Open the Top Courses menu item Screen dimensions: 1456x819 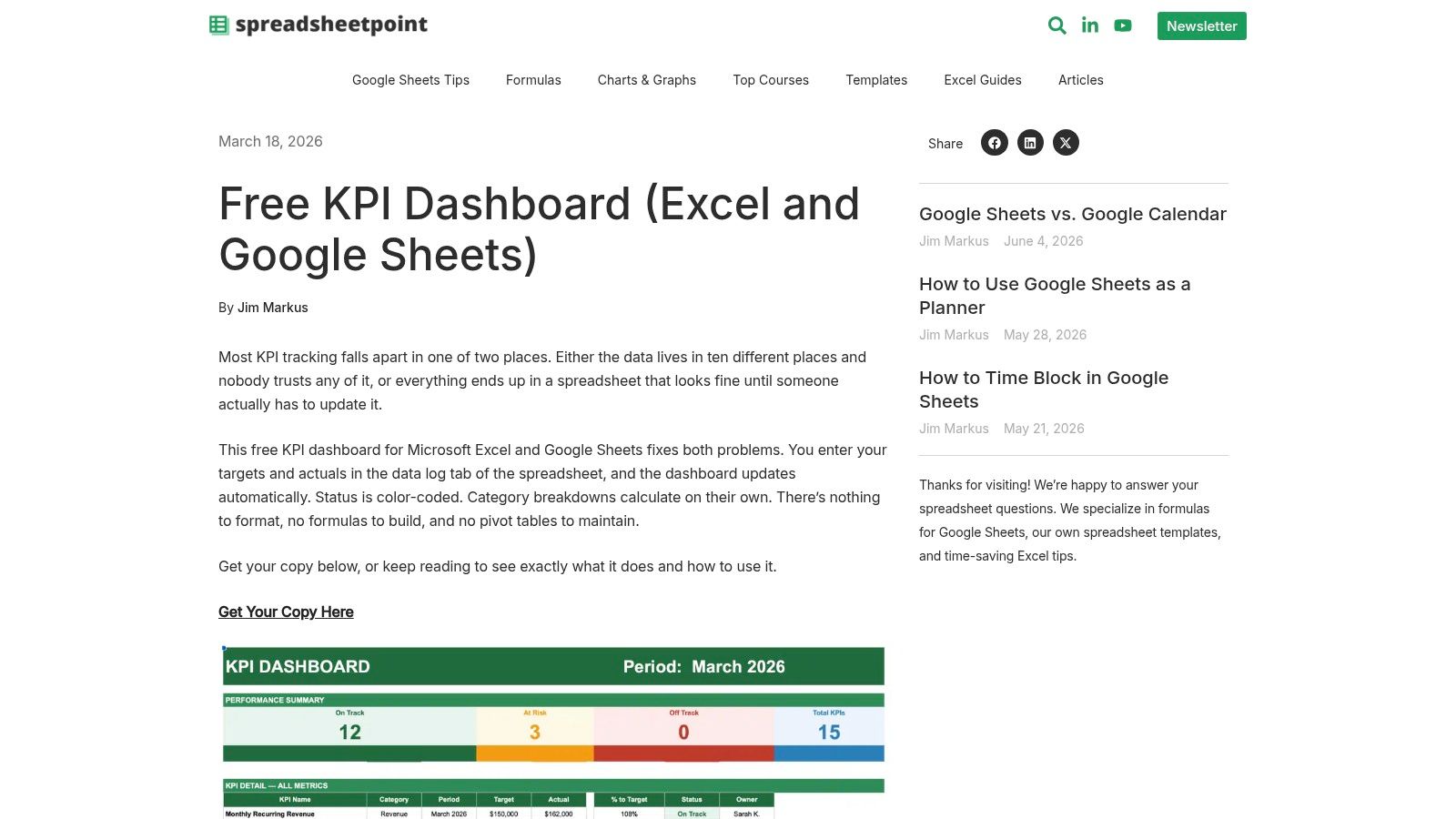(771, 80)
